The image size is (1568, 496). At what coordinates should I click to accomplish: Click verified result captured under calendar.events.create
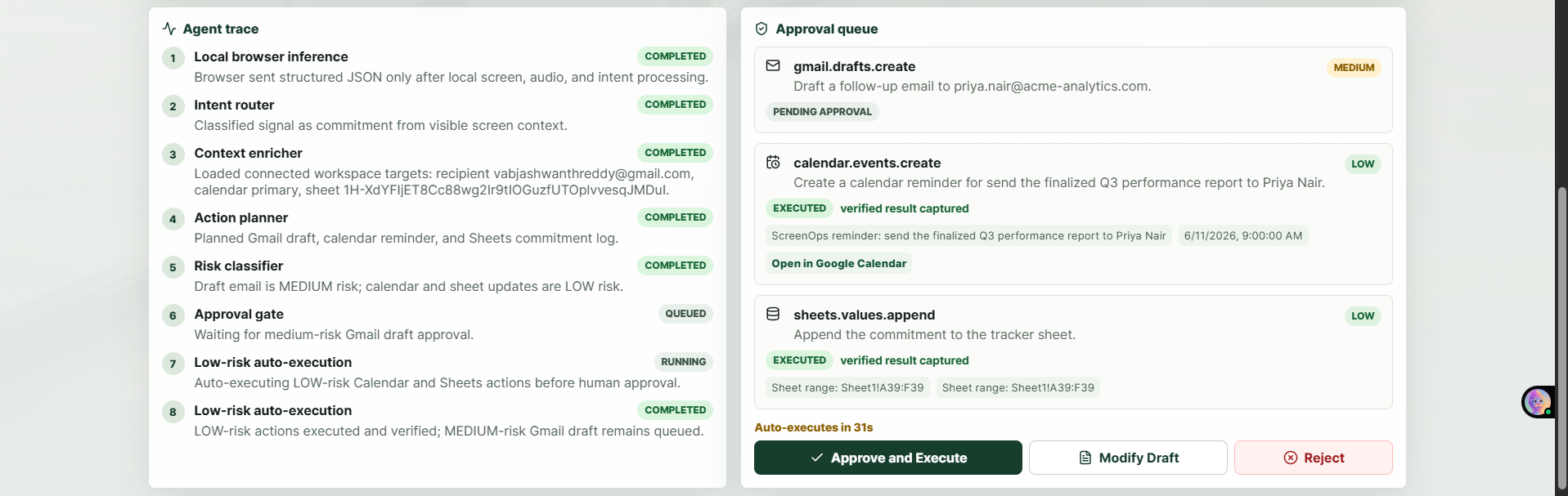click(904, 208)
